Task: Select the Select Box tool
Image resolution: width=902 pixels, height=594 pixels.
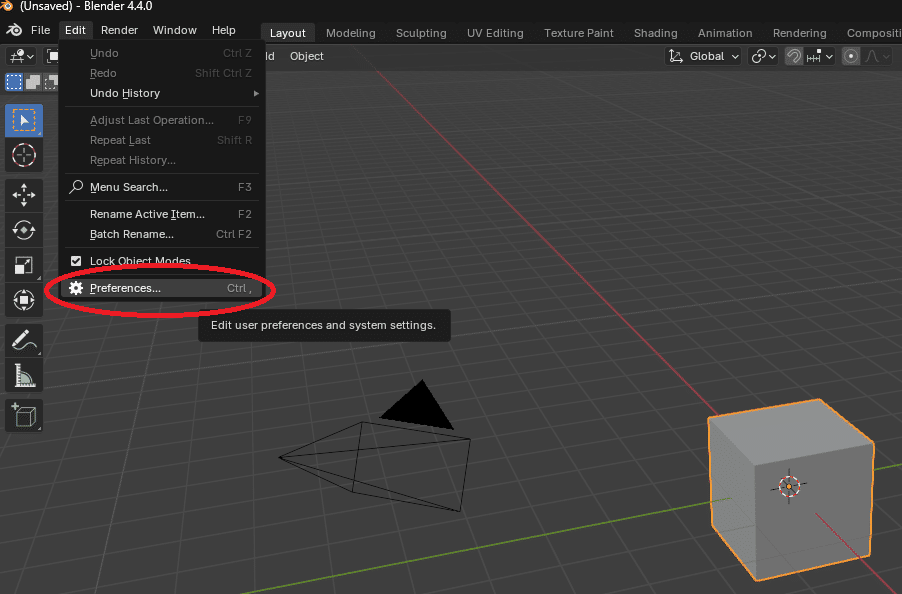Action: click(23, 120)
